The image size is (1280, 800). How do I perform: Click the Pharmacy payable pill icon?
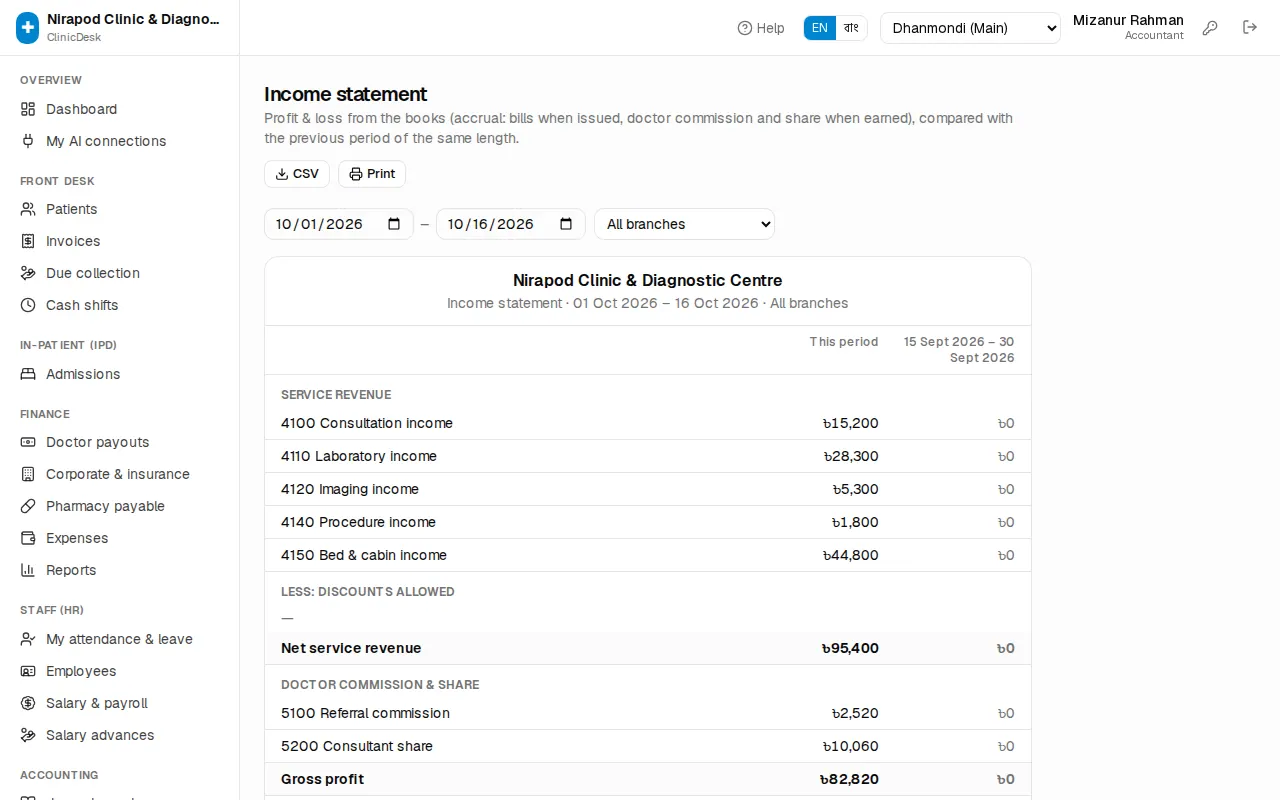(28, 506)
